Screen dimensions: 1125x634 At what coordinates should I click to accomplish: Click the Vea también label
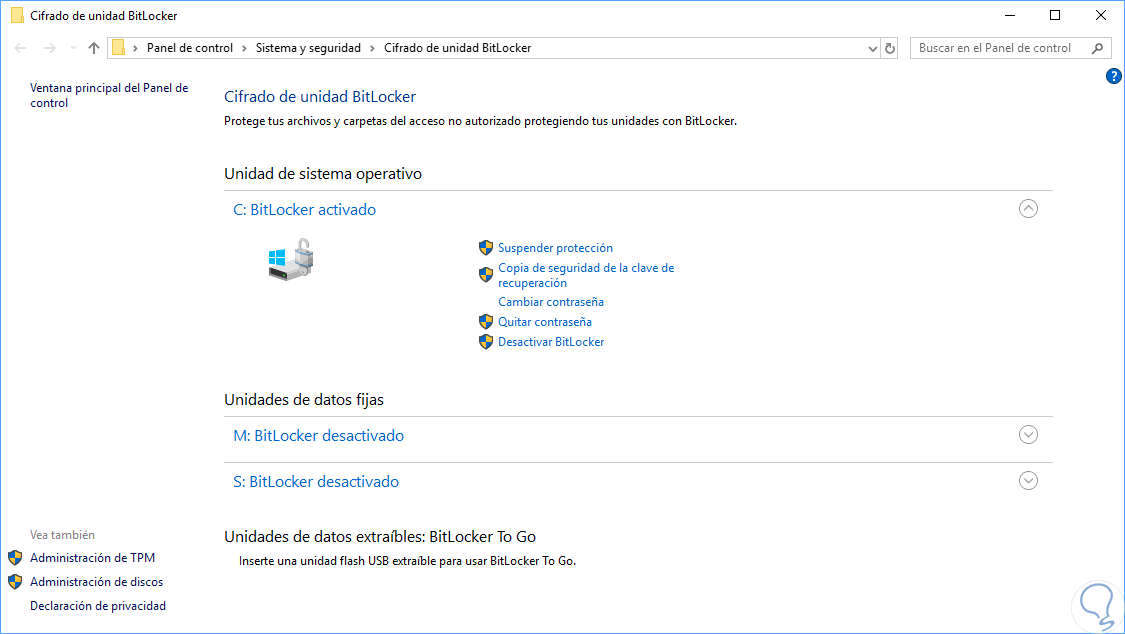(62, 535)
